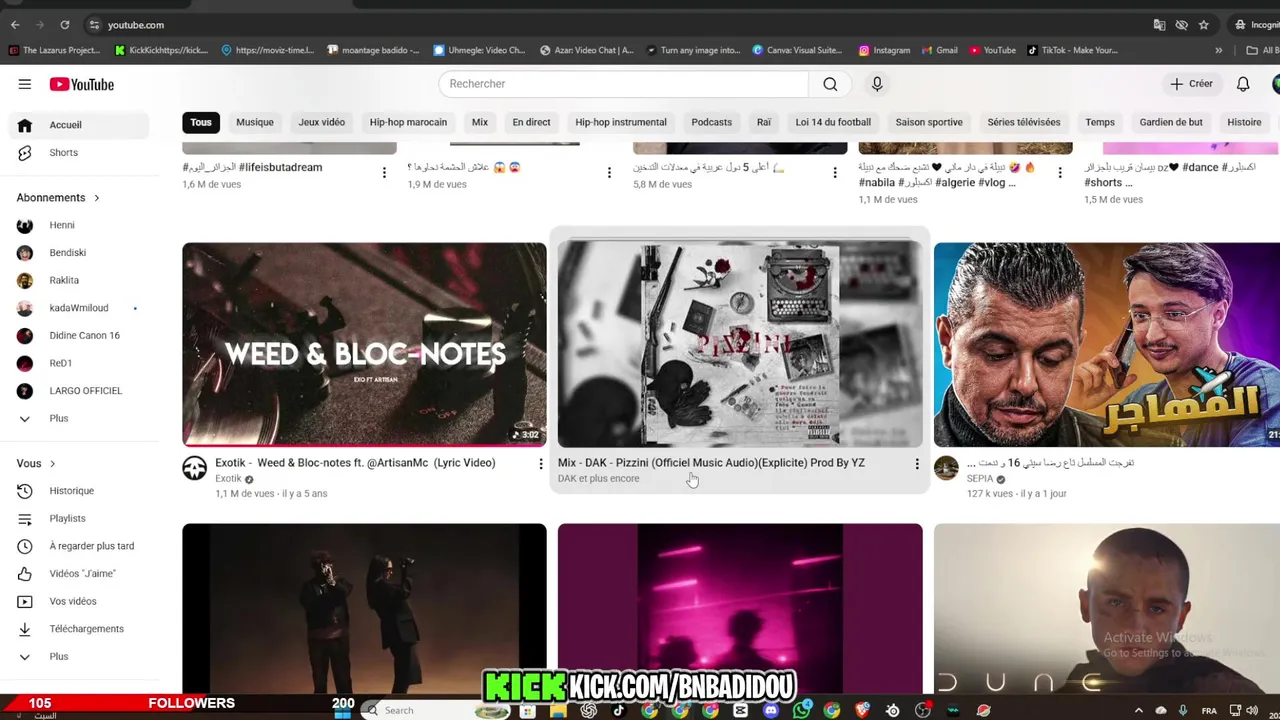Viewport: 1280px width, 720px height.
Task: Select the Gardien de but chip
Action: 1171,122
